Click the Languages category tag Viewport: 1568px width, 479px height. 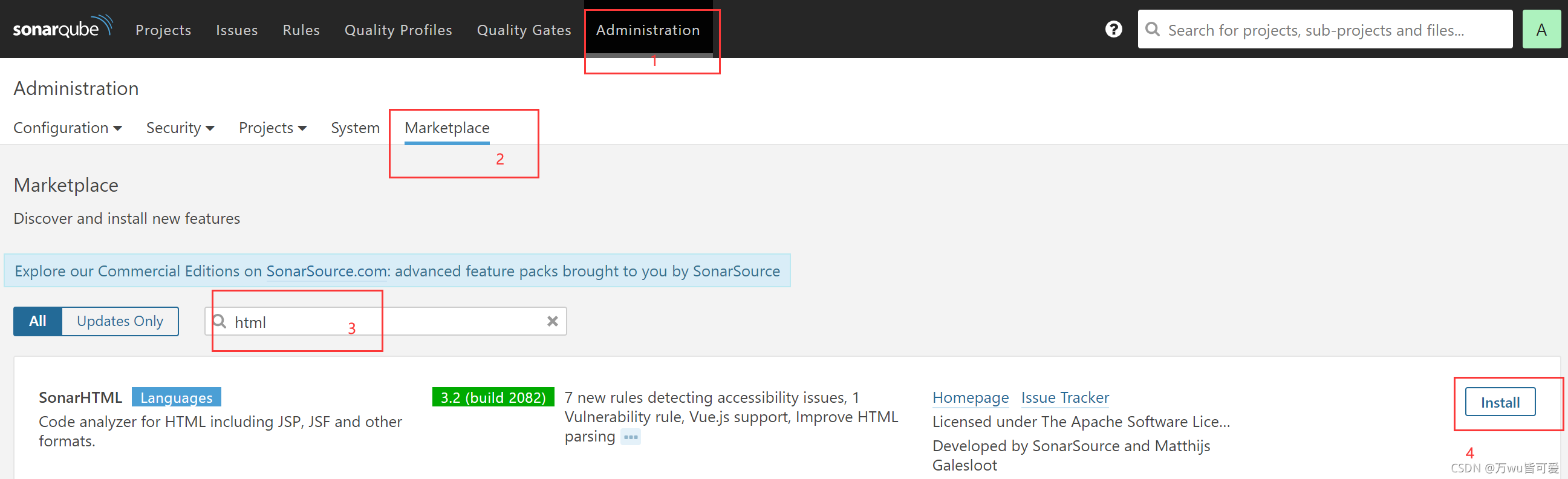[177, 397]
